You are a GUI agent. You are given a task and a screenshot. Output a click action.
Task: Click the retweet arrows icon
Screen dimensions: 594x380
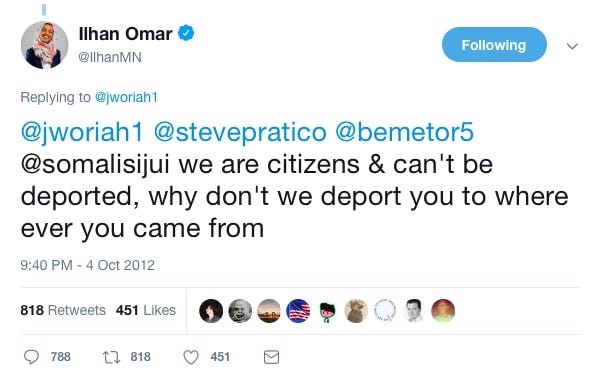point(111,357)
